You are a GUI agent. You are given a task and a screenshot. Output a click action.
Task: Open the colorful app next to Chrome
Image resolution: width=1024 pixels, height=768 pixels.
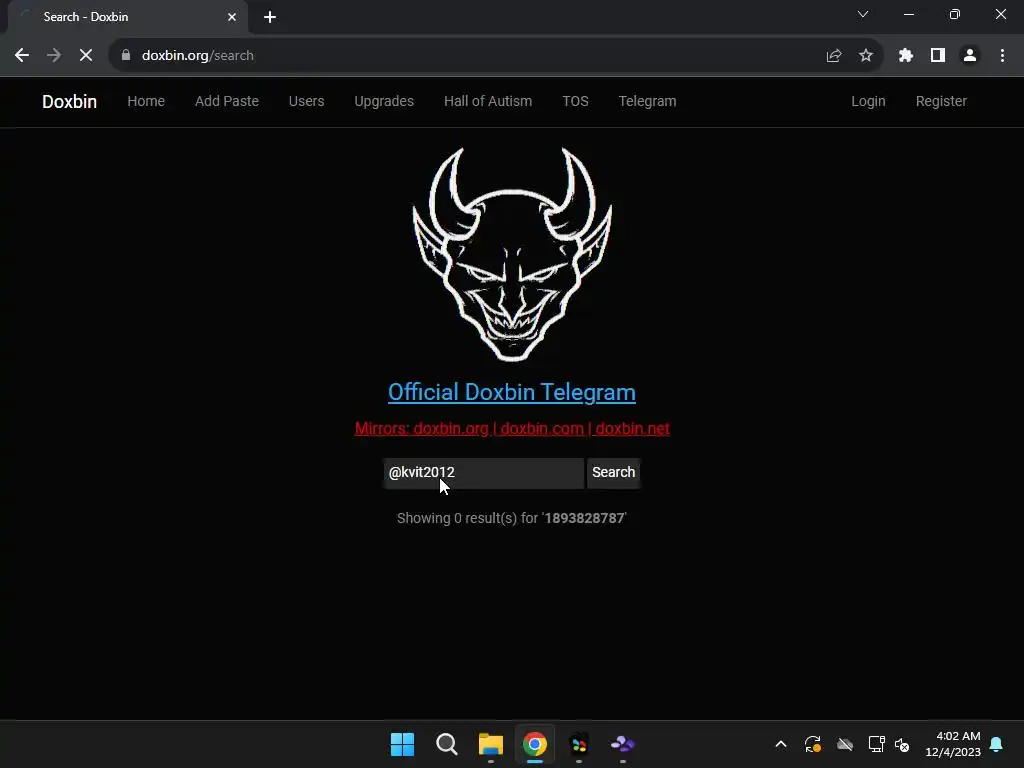pyautogui.click(x=579, y=744)
